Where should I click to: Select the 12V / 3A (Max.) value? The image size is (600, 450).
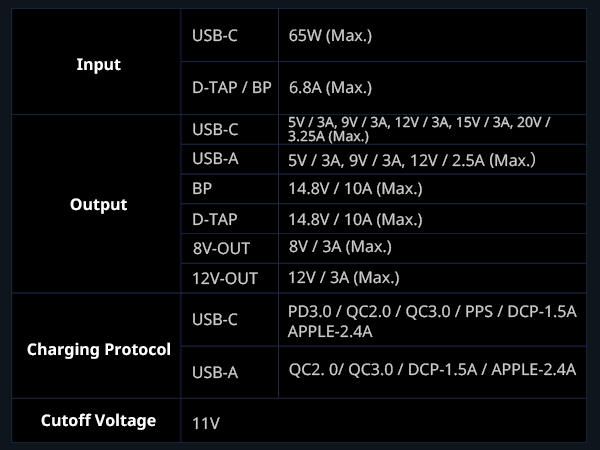pos(343,278)
